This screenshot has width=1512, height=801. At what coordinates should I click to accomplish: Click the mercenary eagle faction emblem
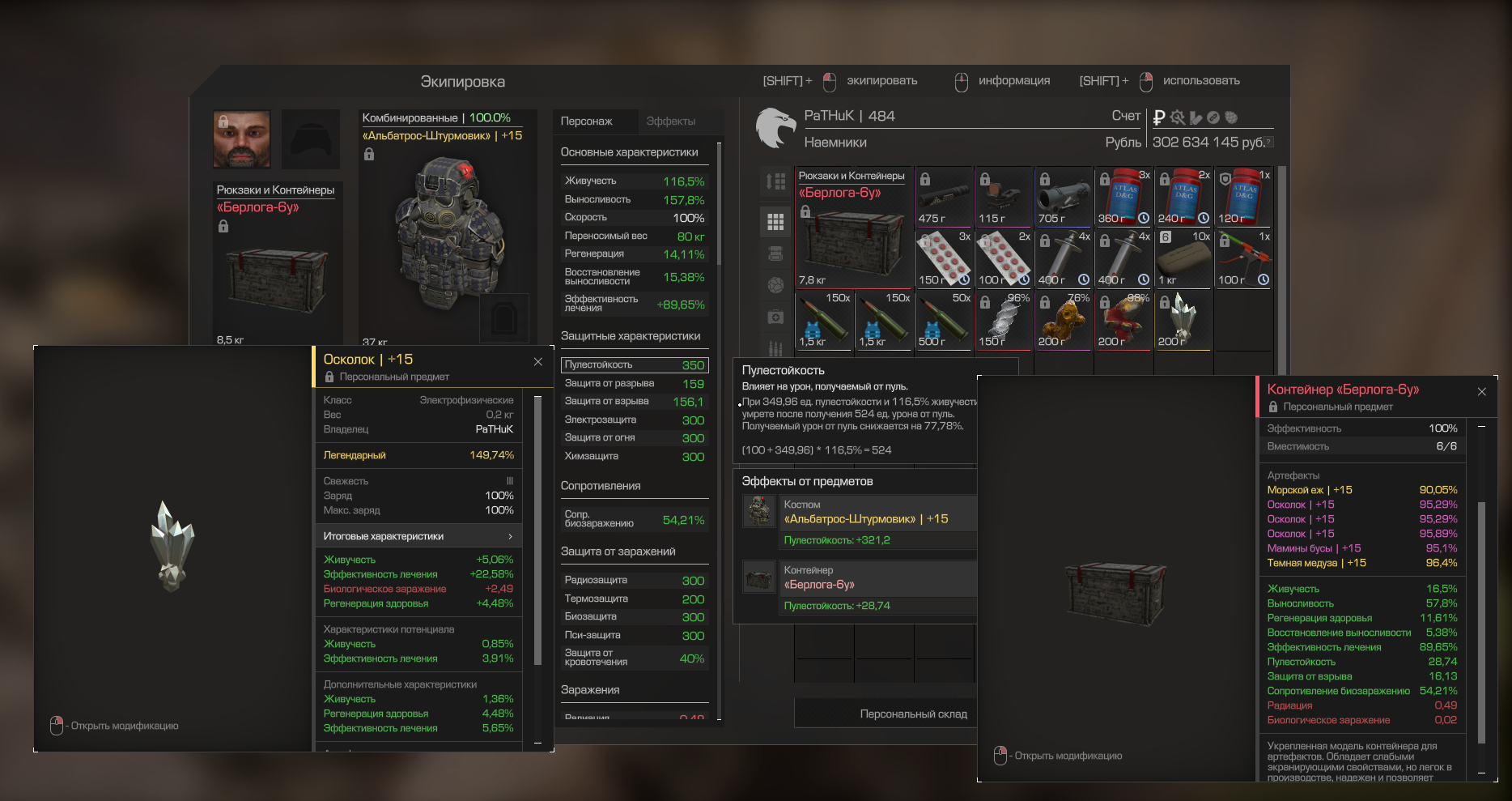point(775,128)
